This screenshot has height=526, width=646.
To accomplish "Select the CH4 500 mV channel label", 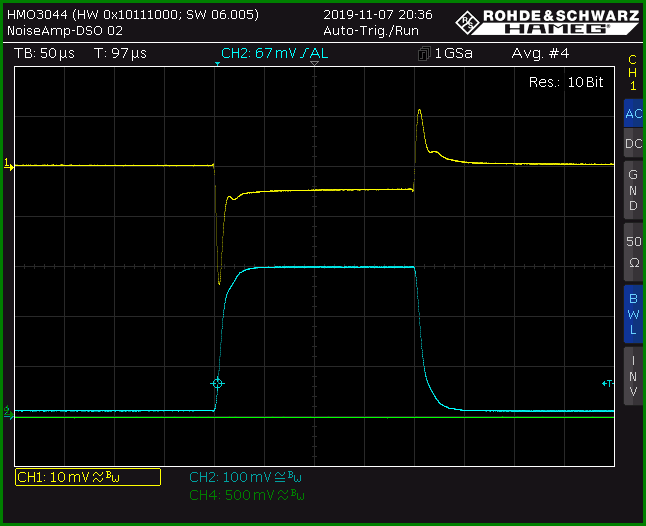I will click(x=247, y=495).
